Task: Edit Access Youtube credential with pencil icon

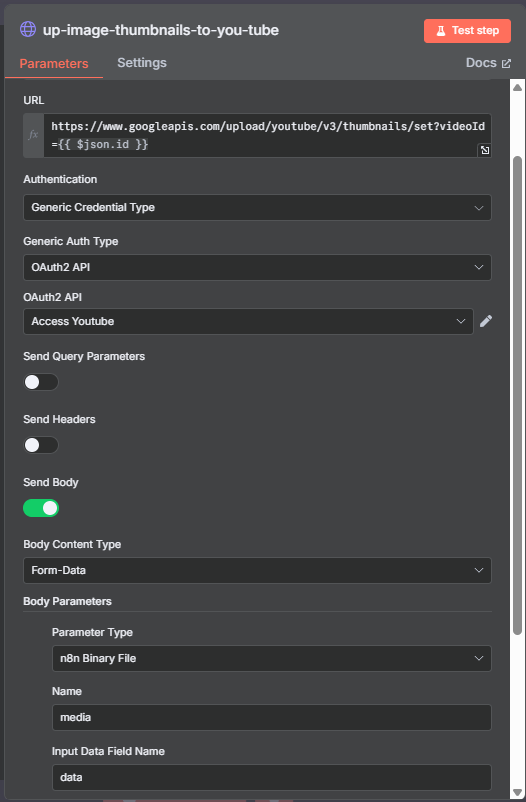Action: [486, 321]
